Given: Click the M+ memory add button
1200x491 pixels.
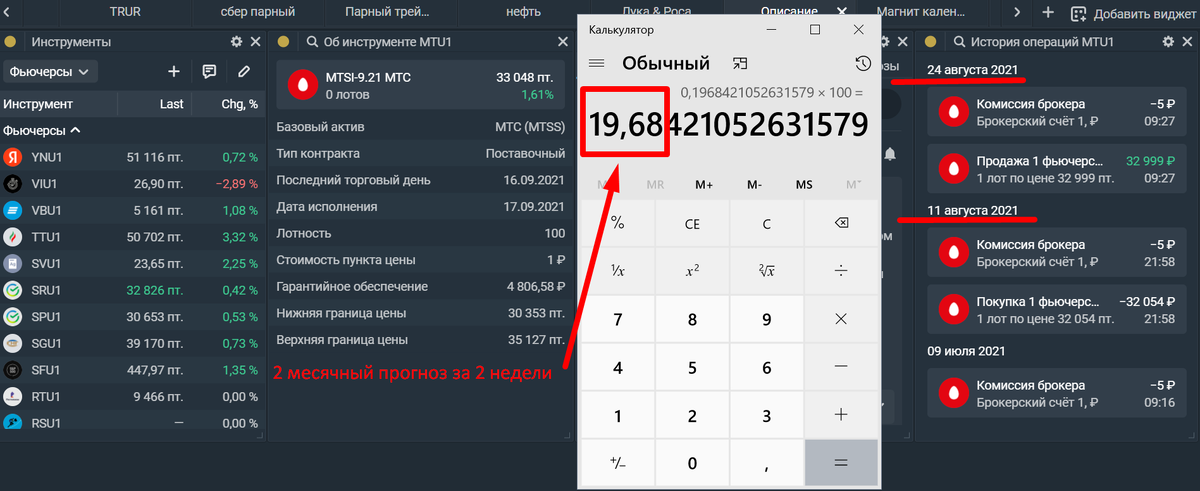Looking at the screenshot, I should click(x=704, y=185).
